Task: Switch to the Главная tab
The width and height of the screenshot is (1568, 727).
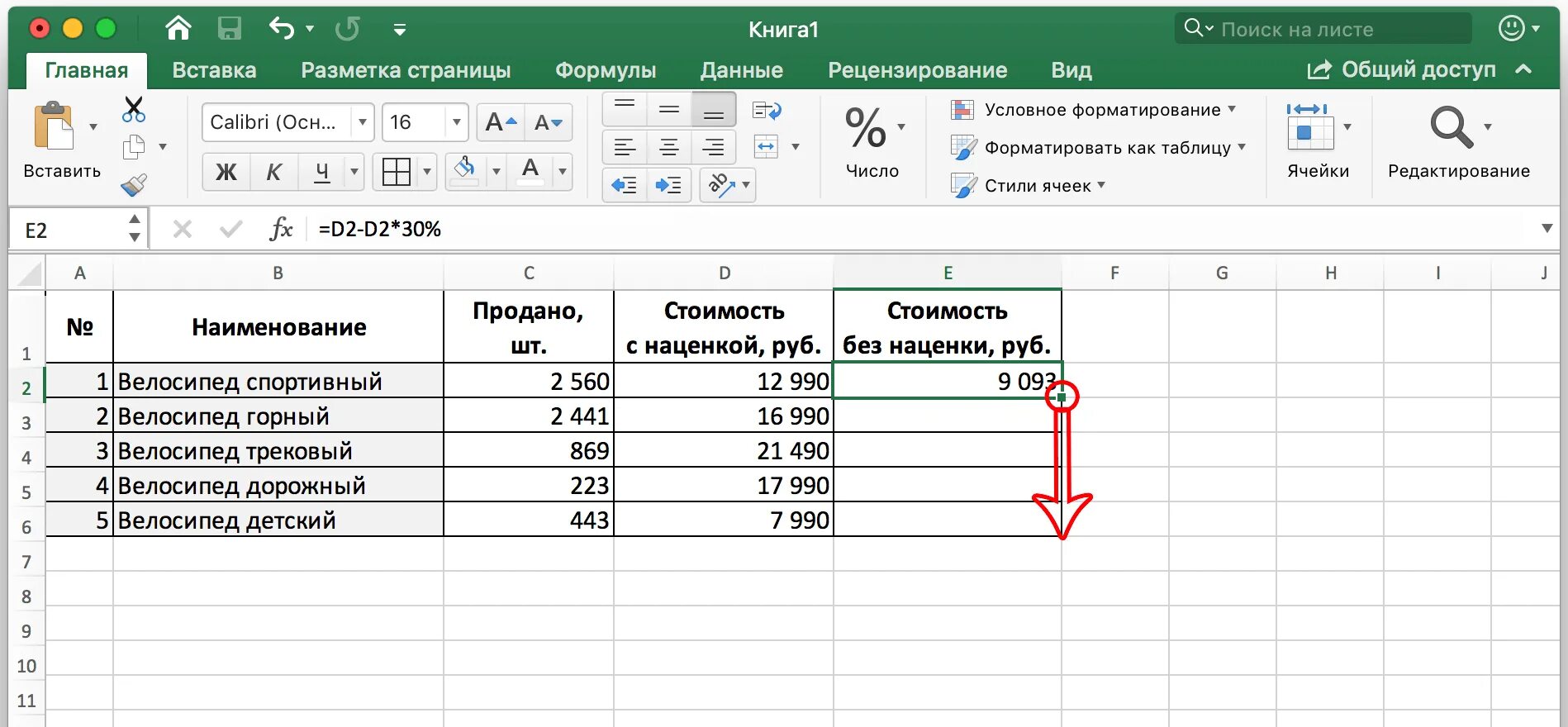Action: coord(87,70)
